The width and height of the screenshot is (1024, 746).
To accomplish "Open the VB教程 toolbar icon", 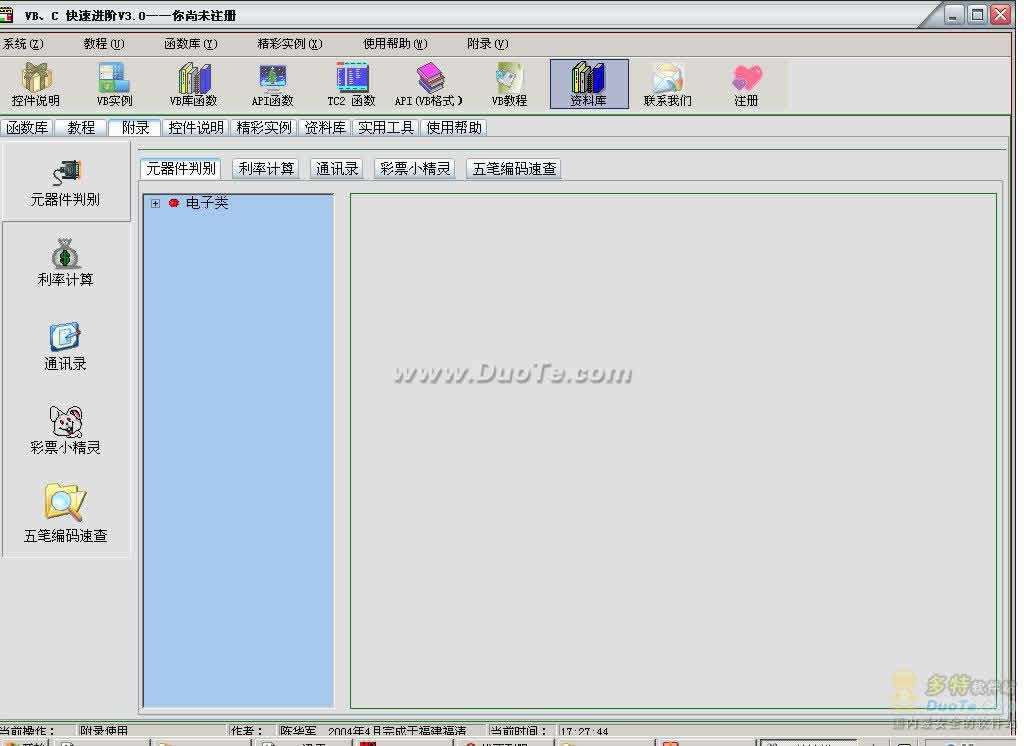I will point(509,79).
